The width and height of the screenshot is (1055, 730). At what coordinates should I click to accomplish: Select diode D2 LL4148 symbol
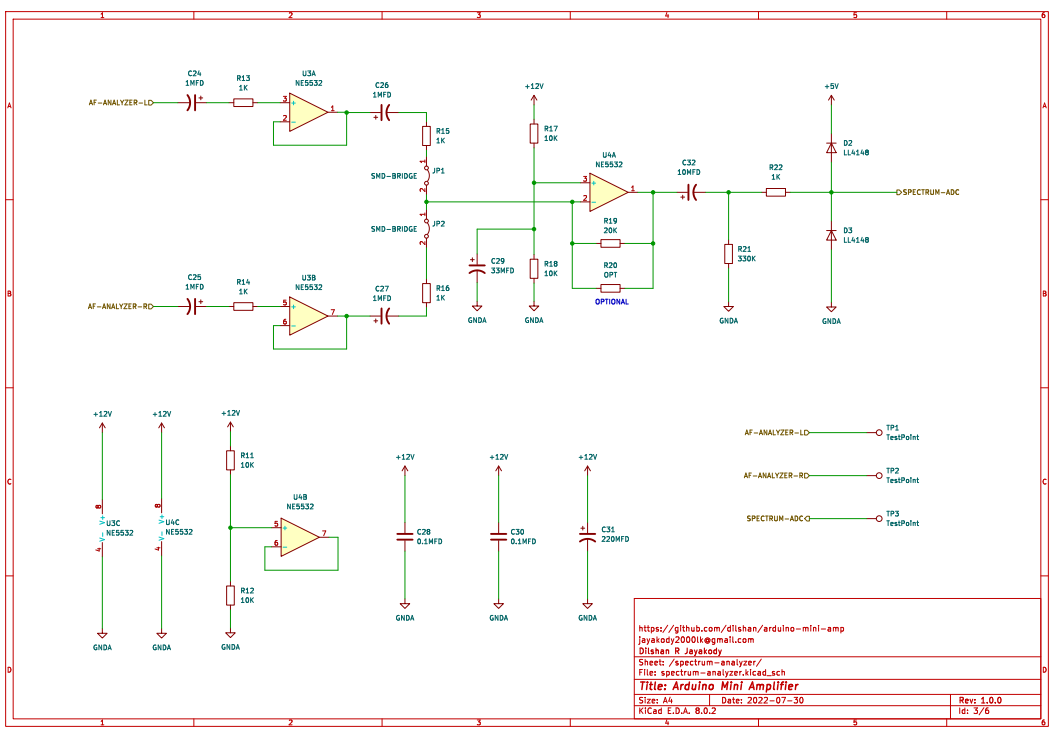pyautogui.click(x=831, y=147)
